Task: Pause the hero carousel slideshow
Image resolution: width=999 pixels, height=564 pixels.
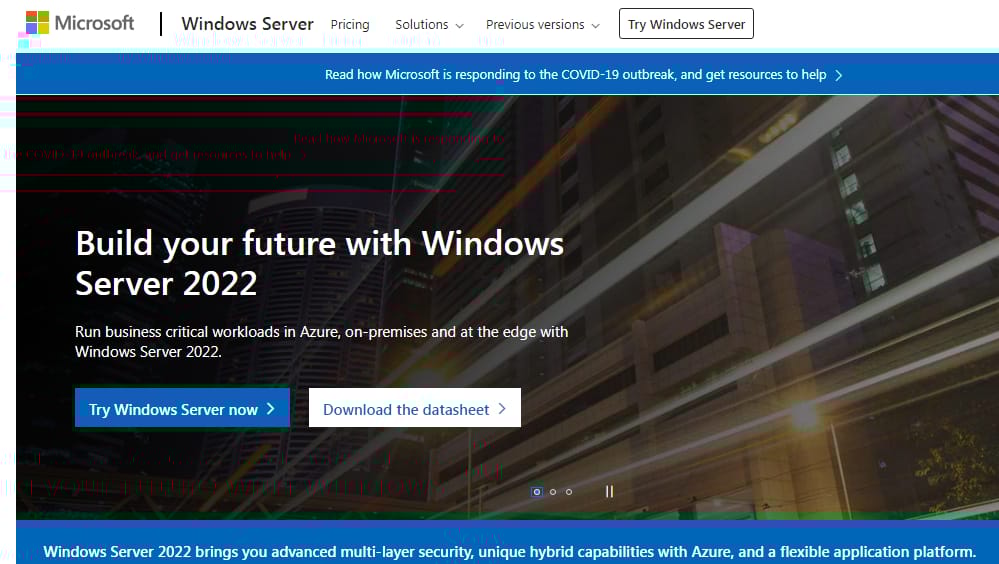Action: pyautogui.click(x=609, y=491)
